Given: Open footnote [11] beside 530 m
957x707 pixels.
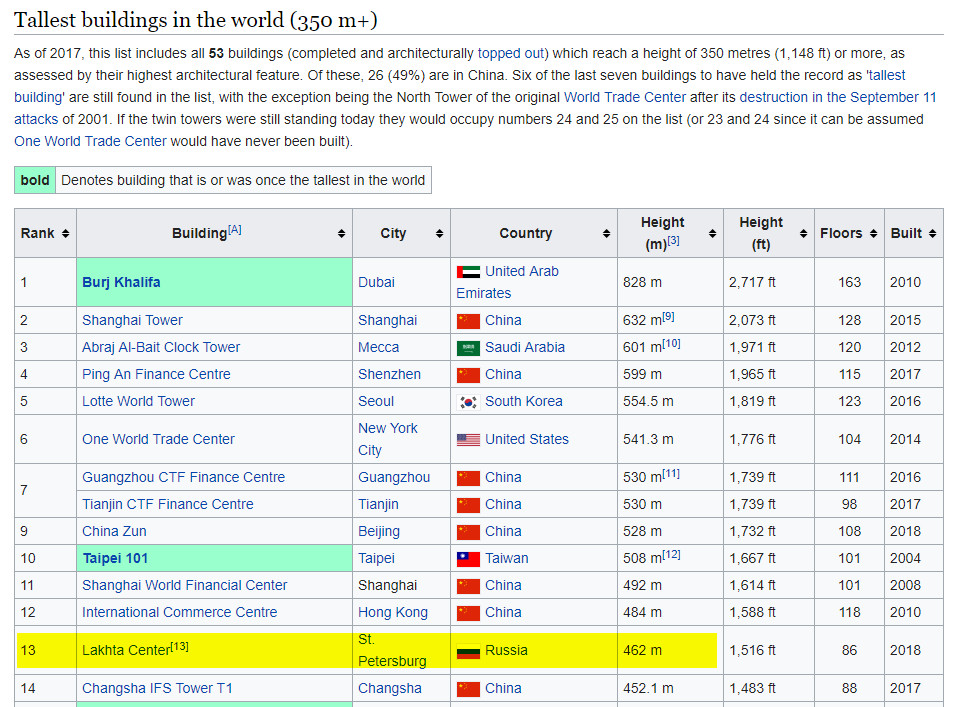Looking at the screenshot, I should (x=671, y=473).
